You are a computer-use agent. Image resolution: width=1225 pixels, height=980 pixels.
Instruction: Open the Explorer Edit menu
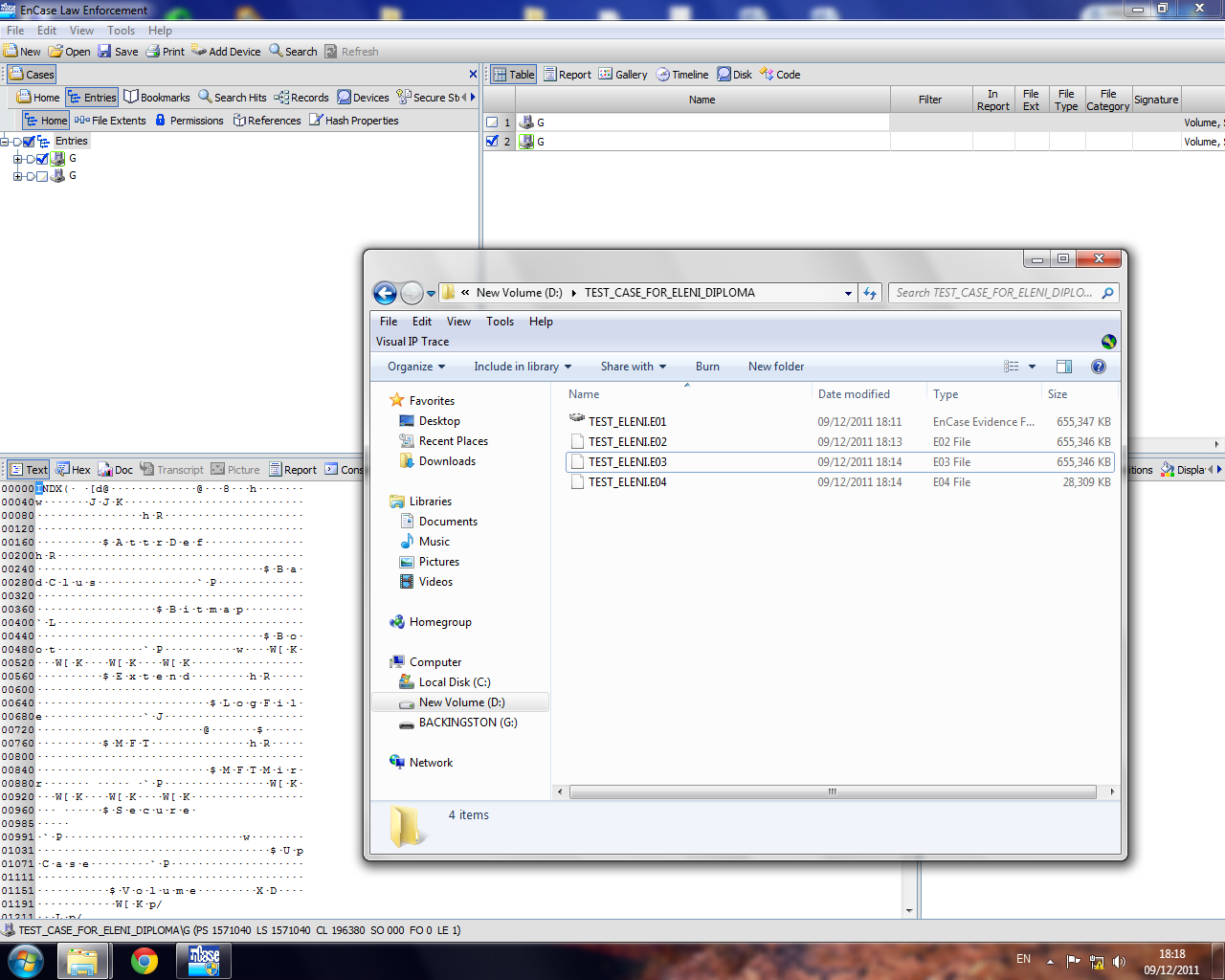tap(422, 322)
